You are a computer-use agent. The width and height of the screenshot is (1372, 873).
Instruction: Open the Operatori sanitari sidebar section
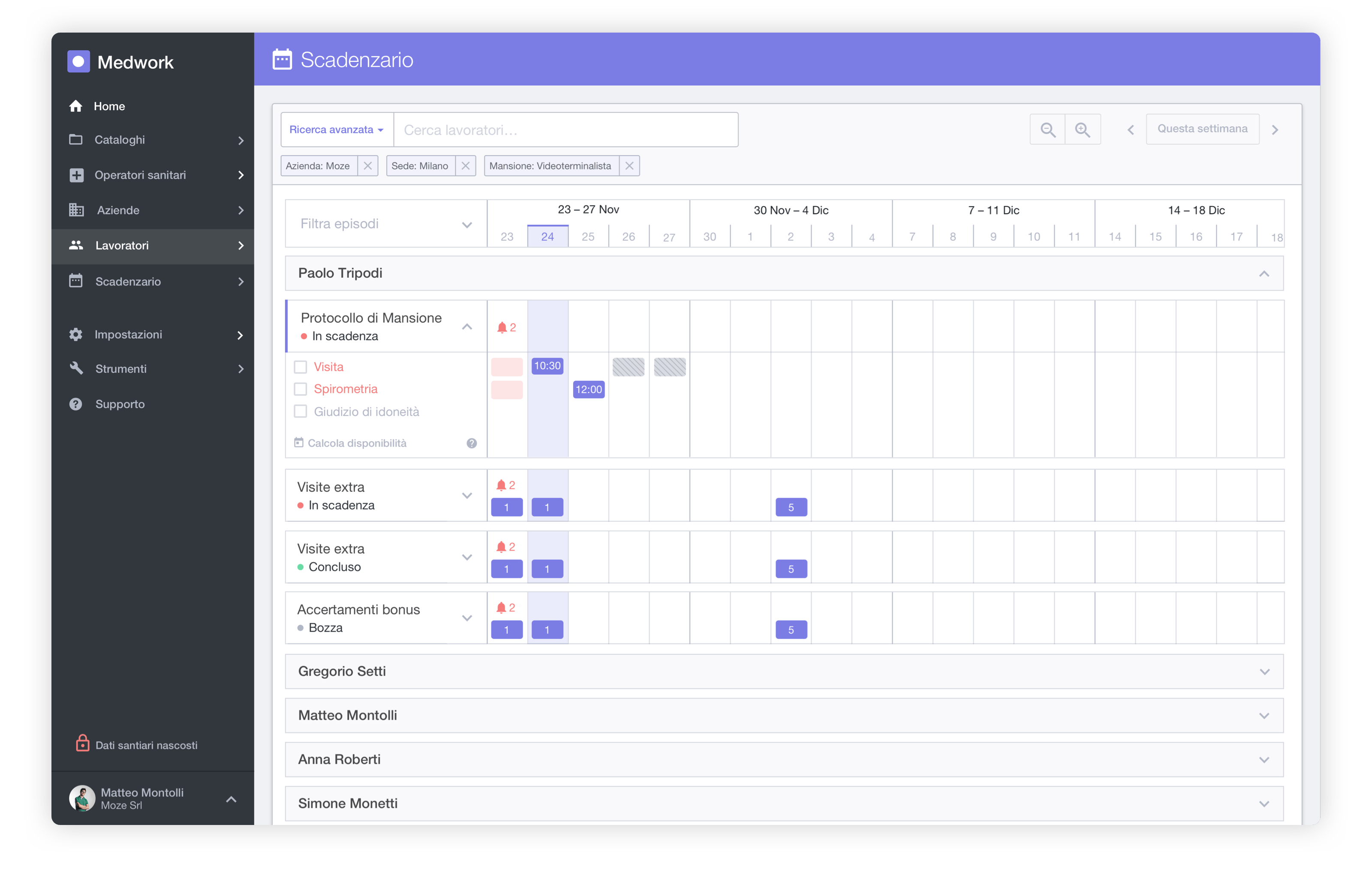153,175
